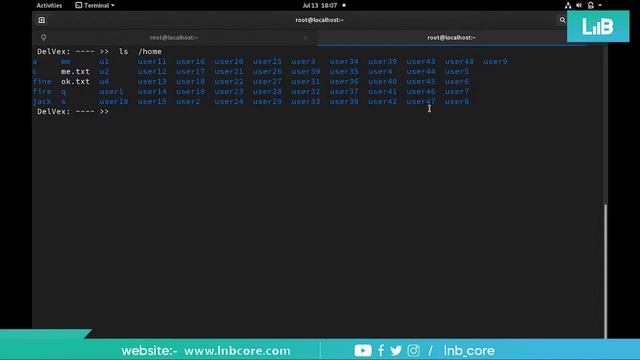This screenshot has width=640, height=360.
Task: Click the directory named fire
Action: [42, 91]
